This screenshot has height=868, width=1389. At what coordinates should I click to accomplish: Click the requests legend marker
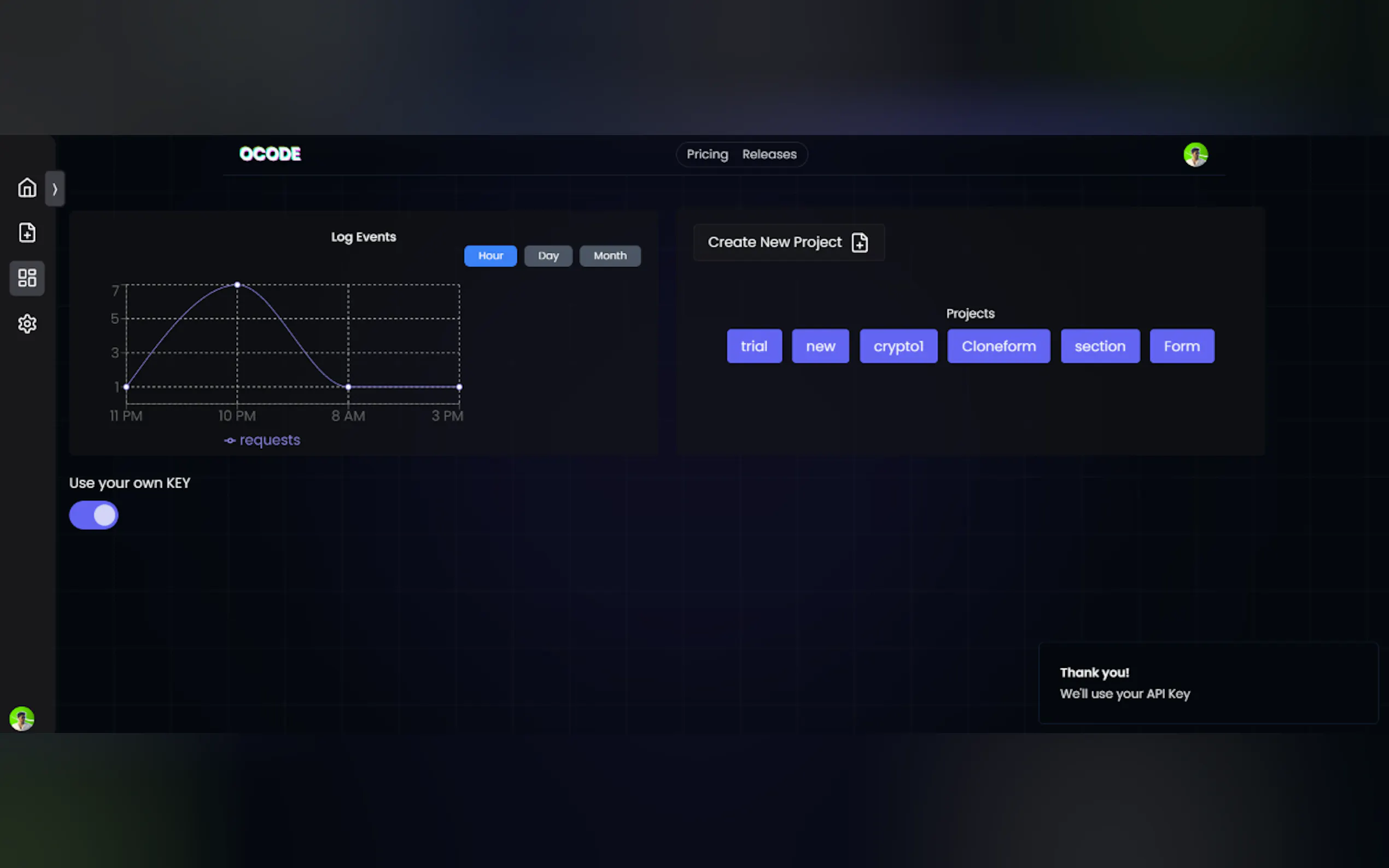230,441
